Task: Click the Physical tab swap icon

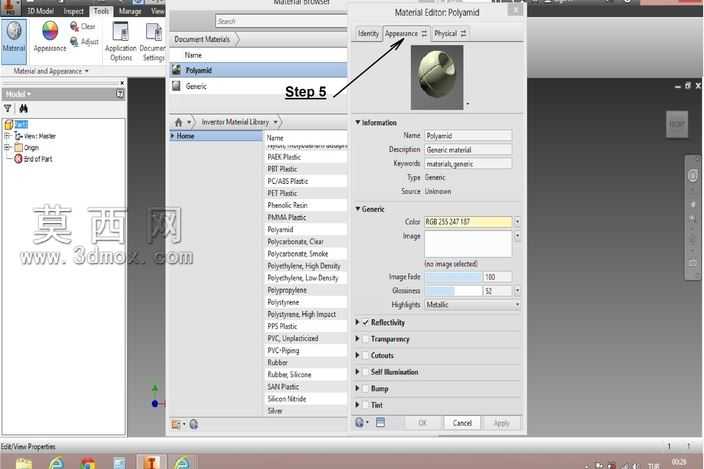Action: (463, 34)
